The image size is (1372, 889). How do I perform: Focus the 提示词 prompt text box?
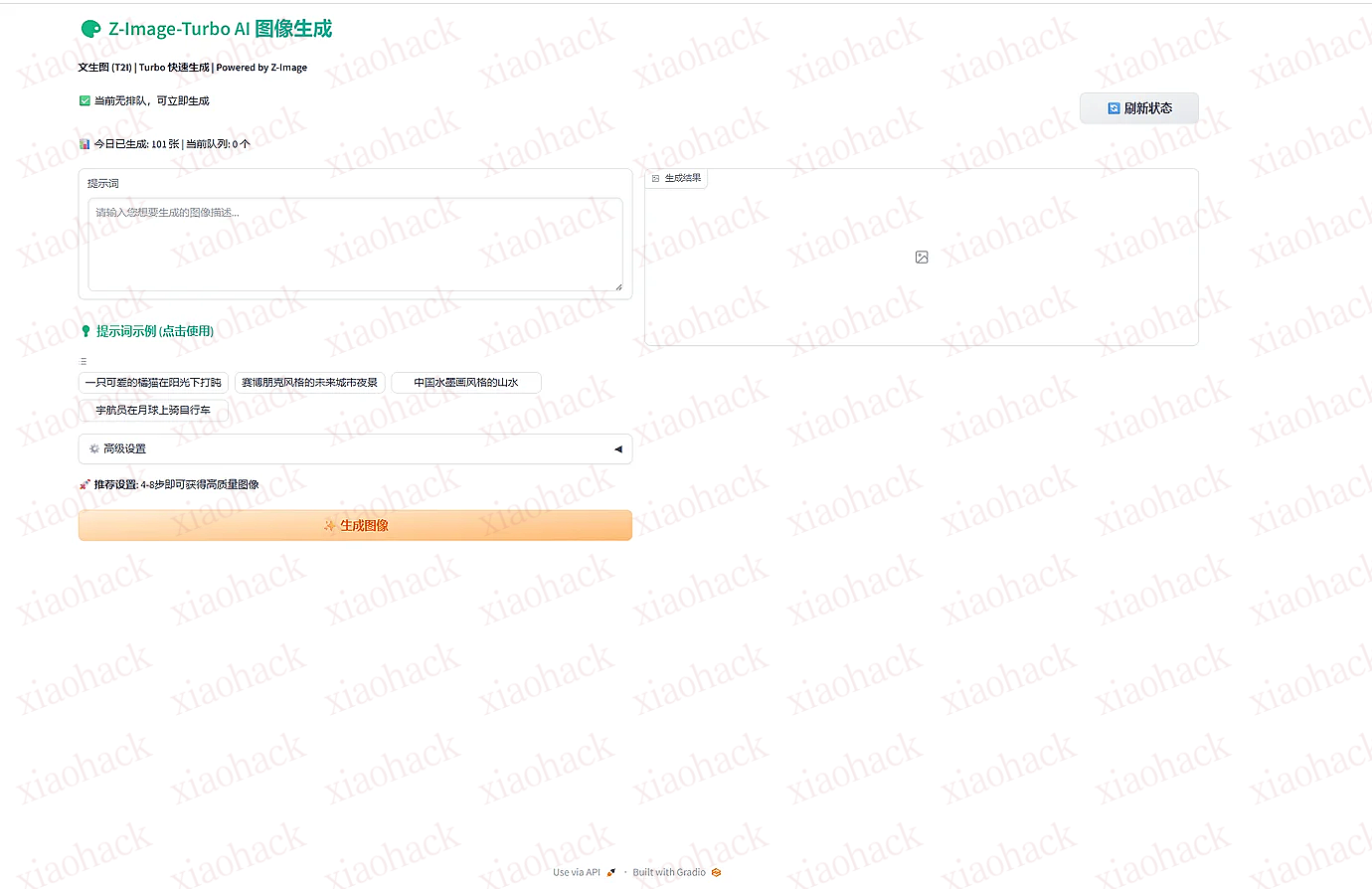click(x=355, y=244)
